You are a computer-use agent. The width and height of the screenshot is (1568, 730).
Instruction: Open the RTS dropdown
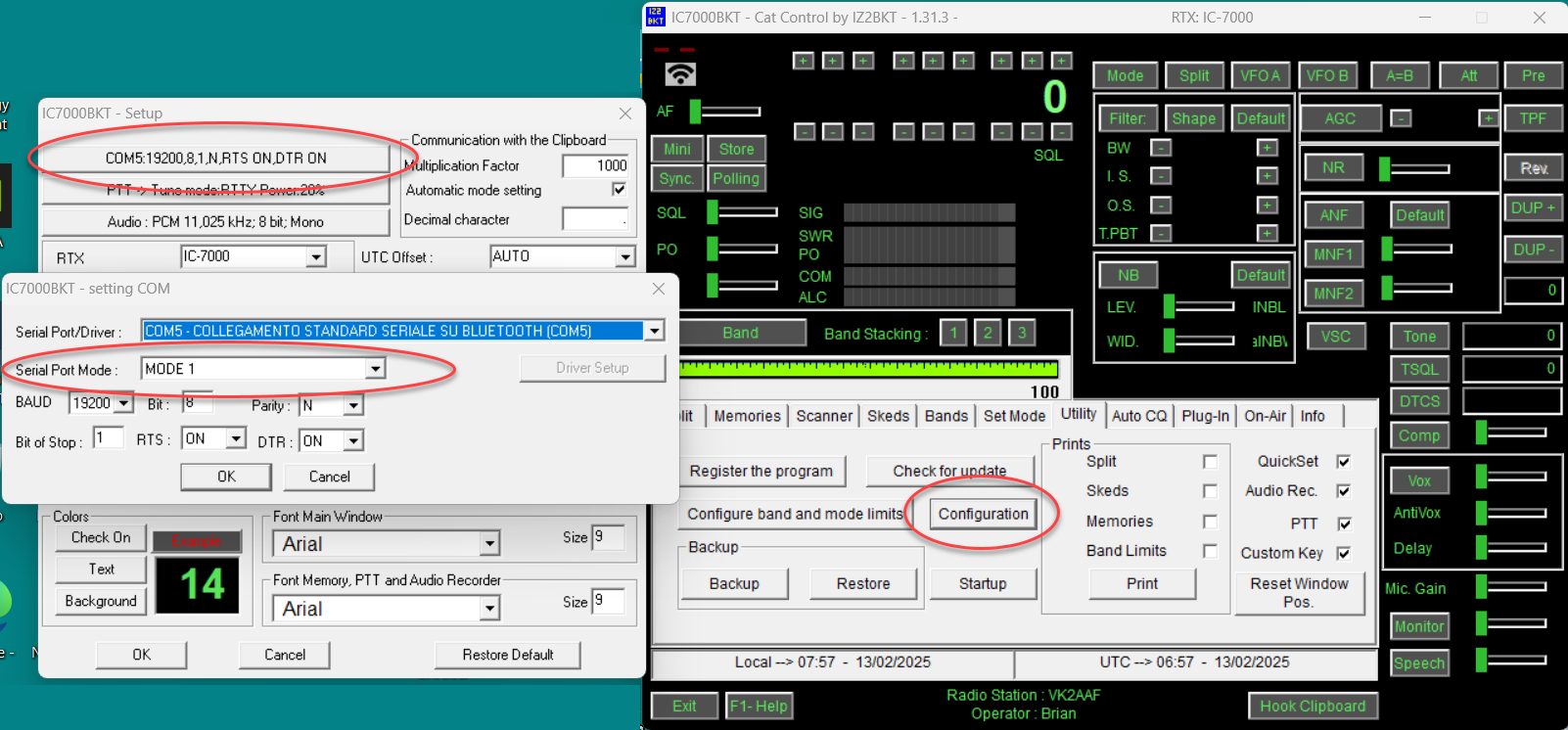pyautogui.click(x=235, y=438)
